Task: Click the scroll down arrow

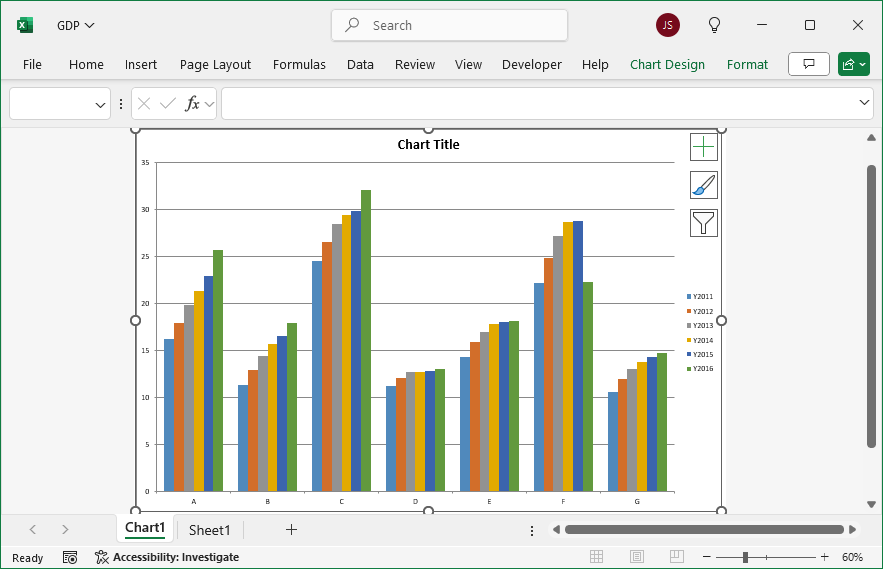Action: (x=871, y=505)
